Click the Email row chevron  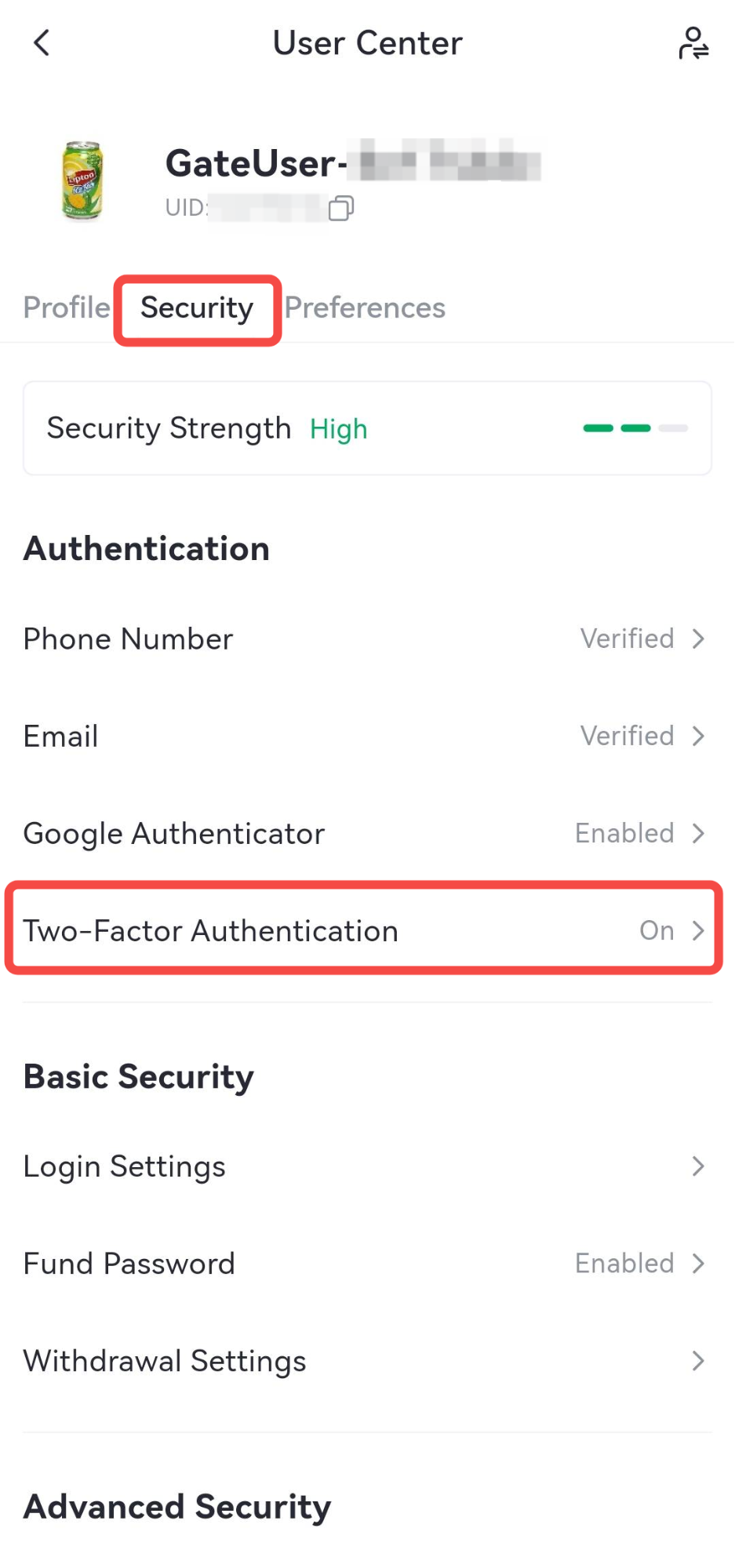(698, 737)
